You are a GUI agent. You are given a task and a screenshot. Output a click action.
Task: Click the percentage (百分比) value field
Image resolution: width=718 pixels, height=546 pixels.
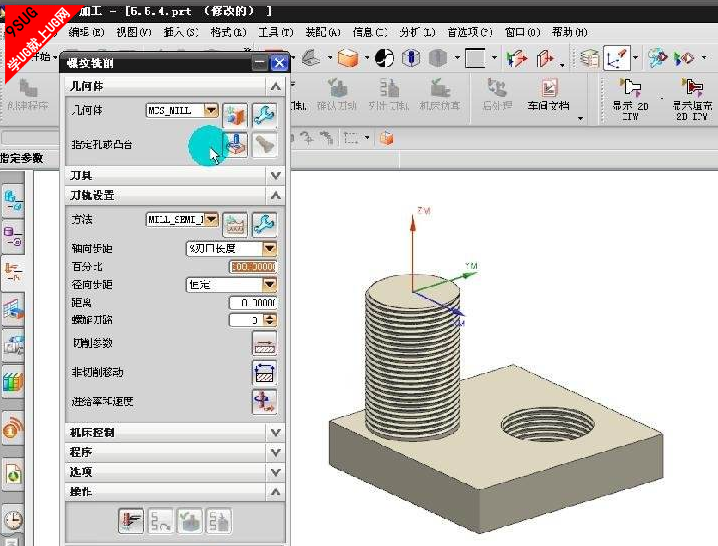tap(253, 267)
